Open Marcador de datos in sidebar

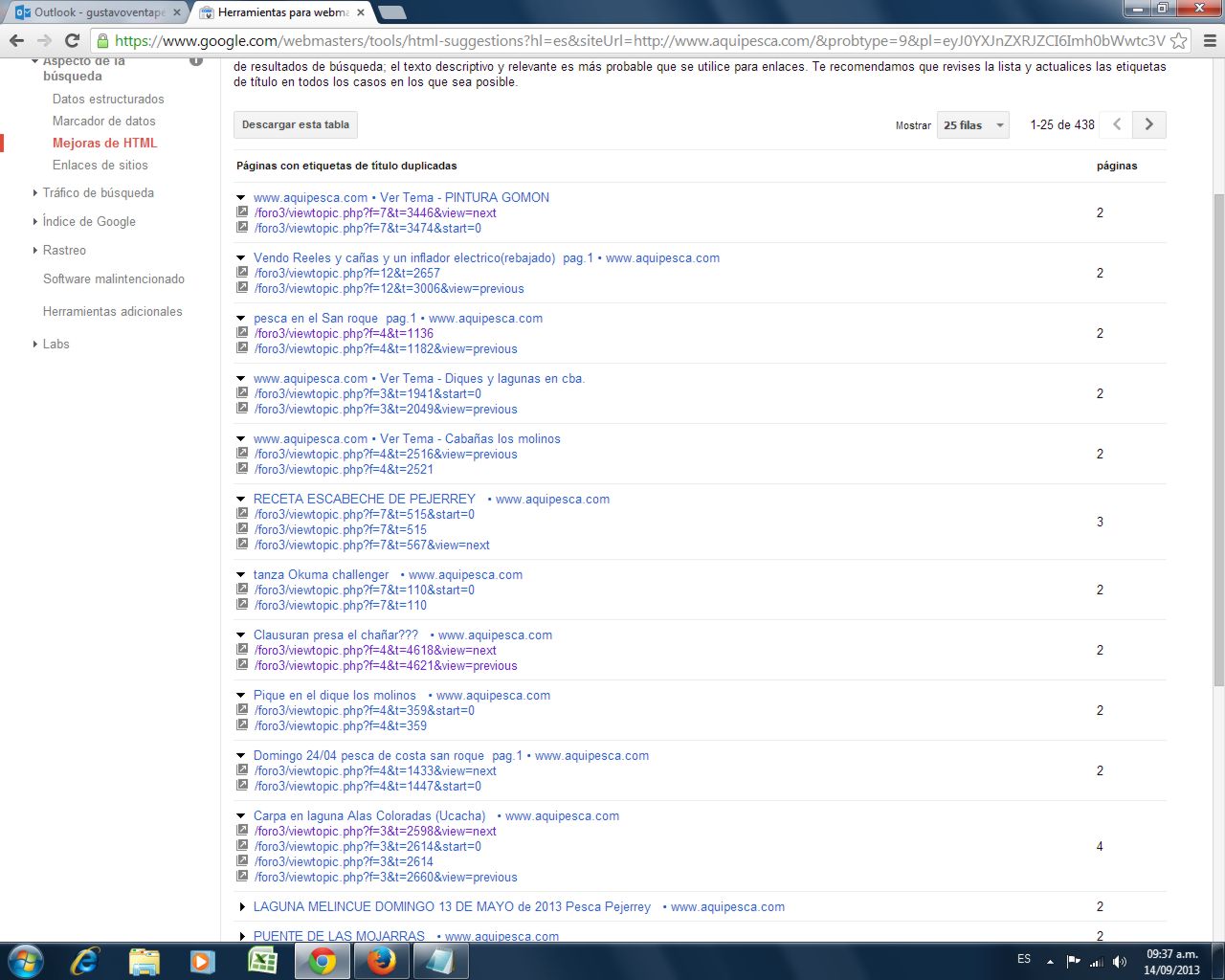pyautogui.click(x=103, y=121)
